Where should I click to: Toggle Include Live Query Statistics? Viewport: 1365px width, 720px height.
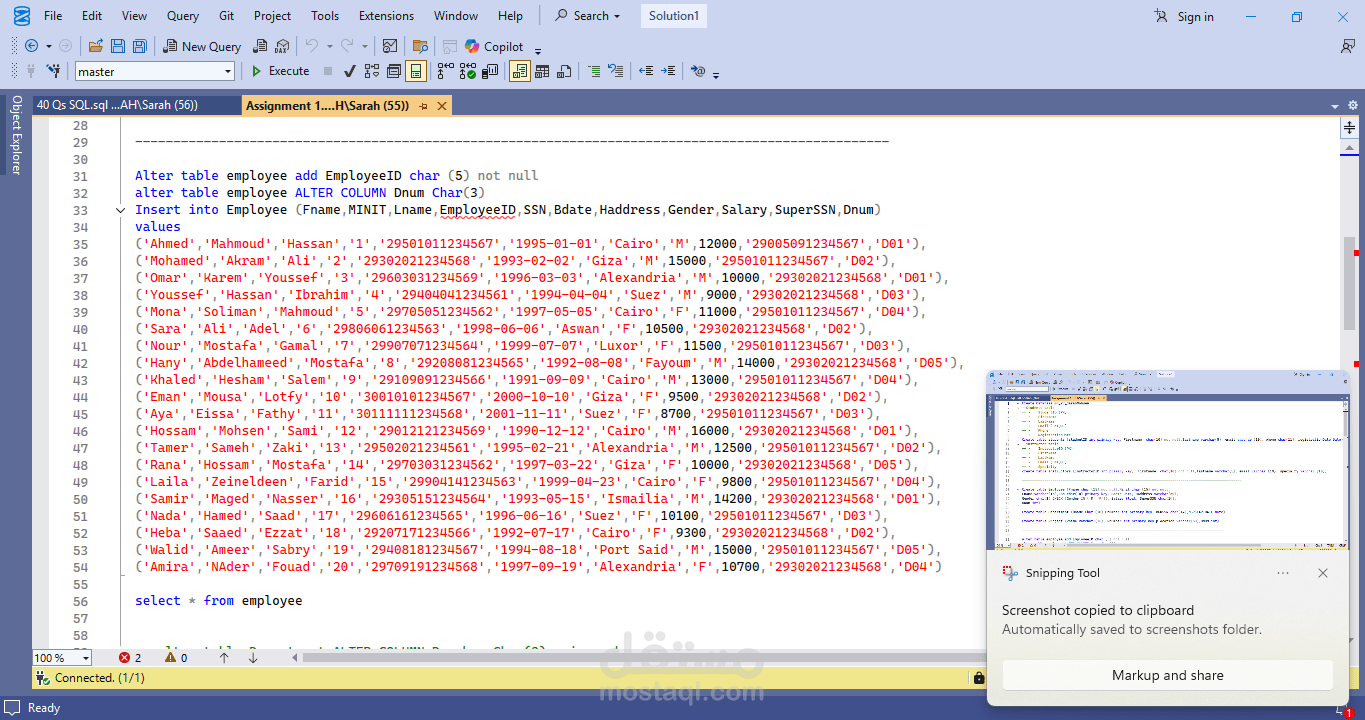point(467,71)
